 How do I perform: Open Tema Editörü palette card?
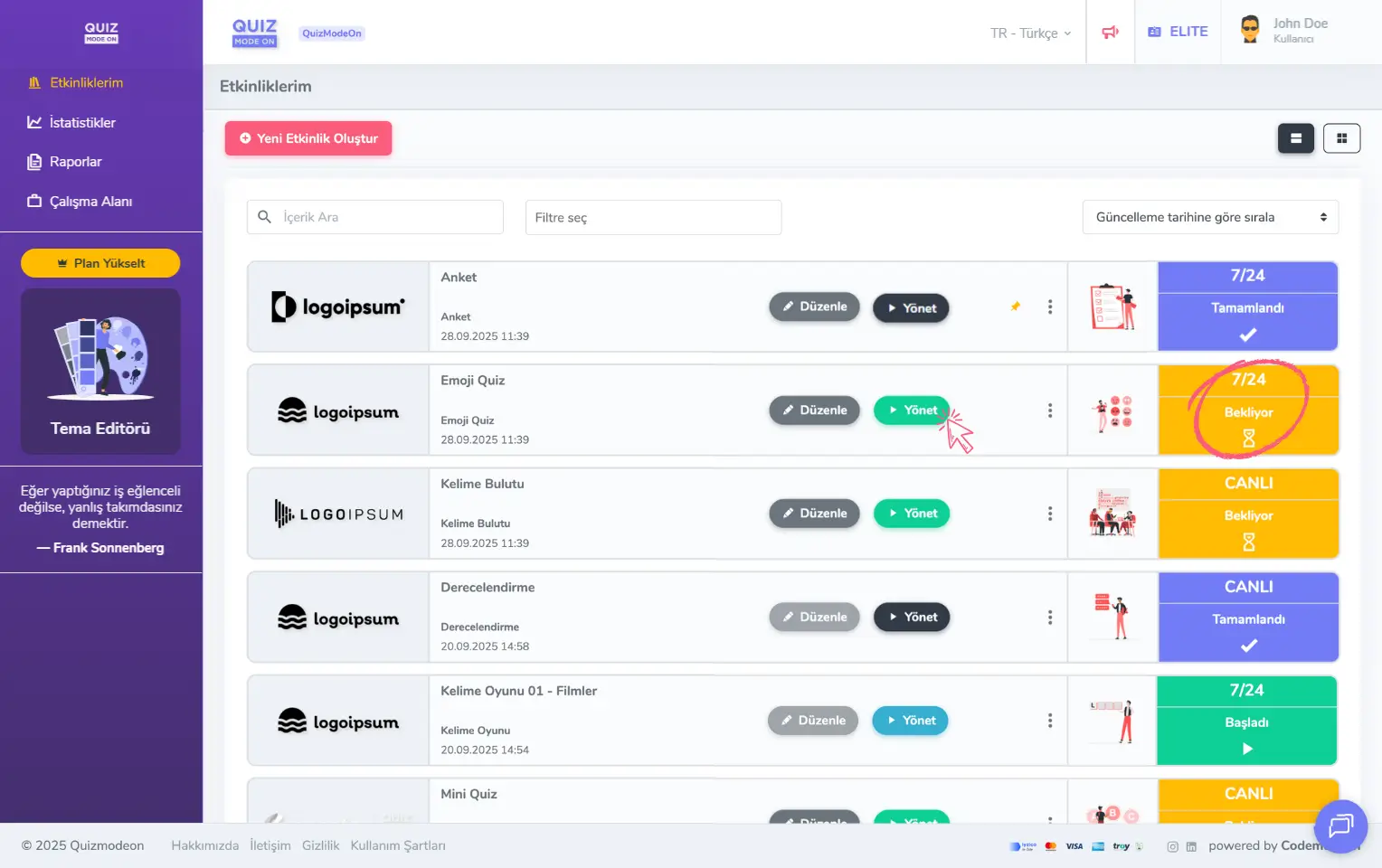click(100, 372)
